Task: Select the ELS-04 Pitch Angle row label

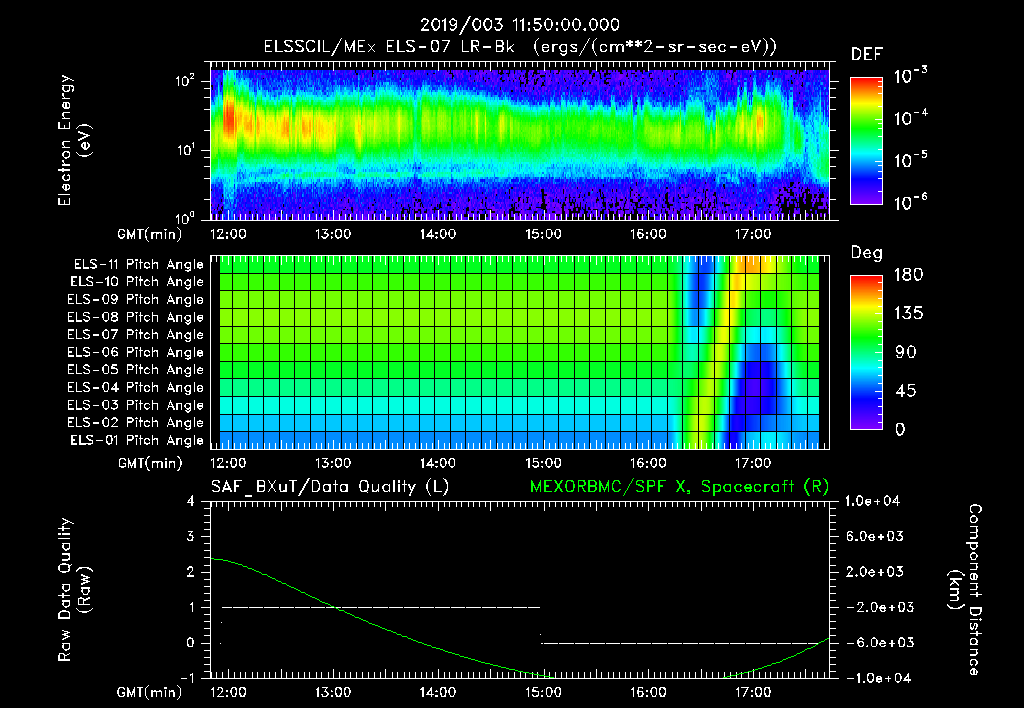Action: pyautogui.click(x=136, y=388)
